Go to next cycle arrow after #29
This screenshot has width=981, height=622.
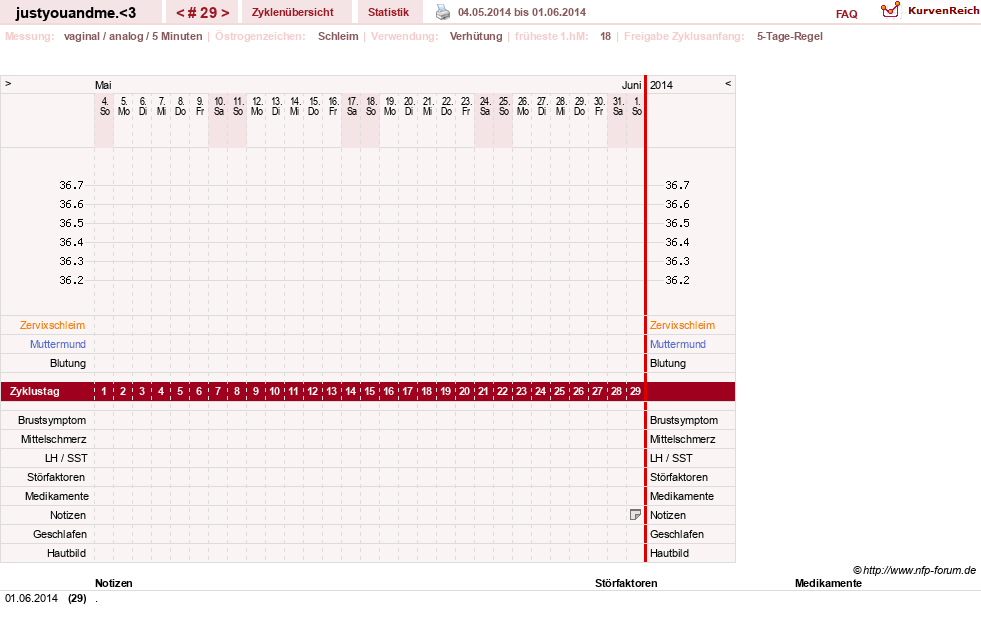(x=225, y=13)
